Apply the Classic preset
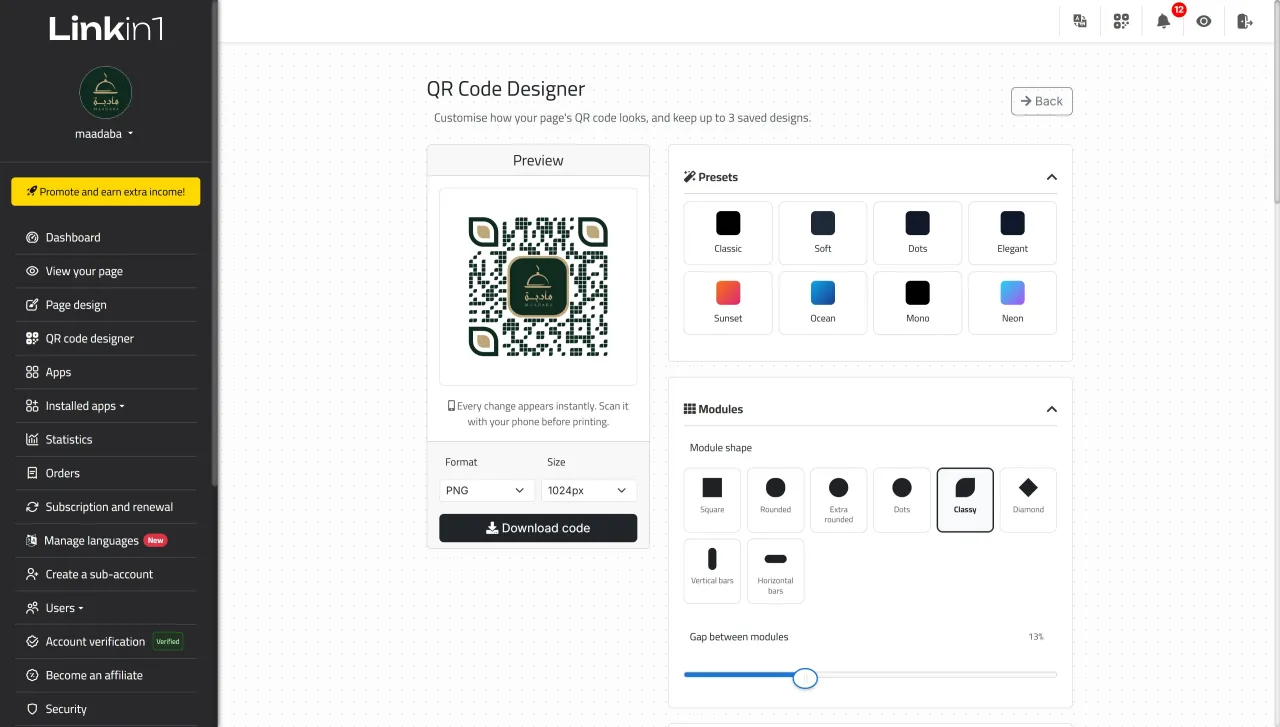Viewport: 1280px width, 727px height. (x=728, y=233)
